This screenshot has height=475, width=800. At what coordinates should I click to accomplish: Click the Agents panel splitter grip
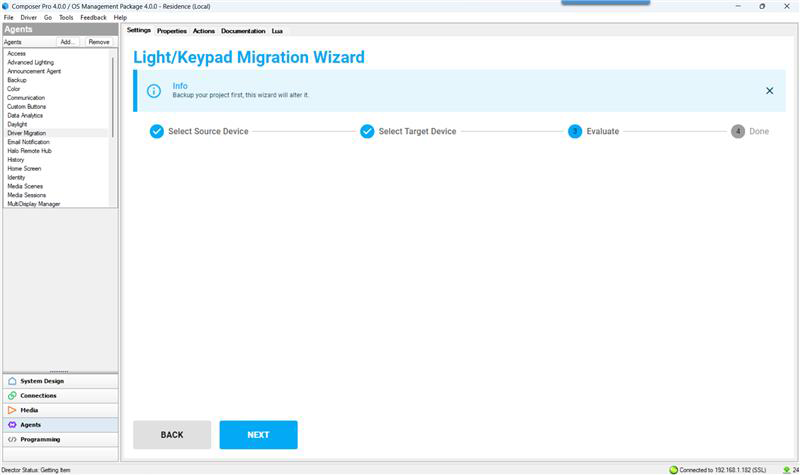[x=59, y=371]
